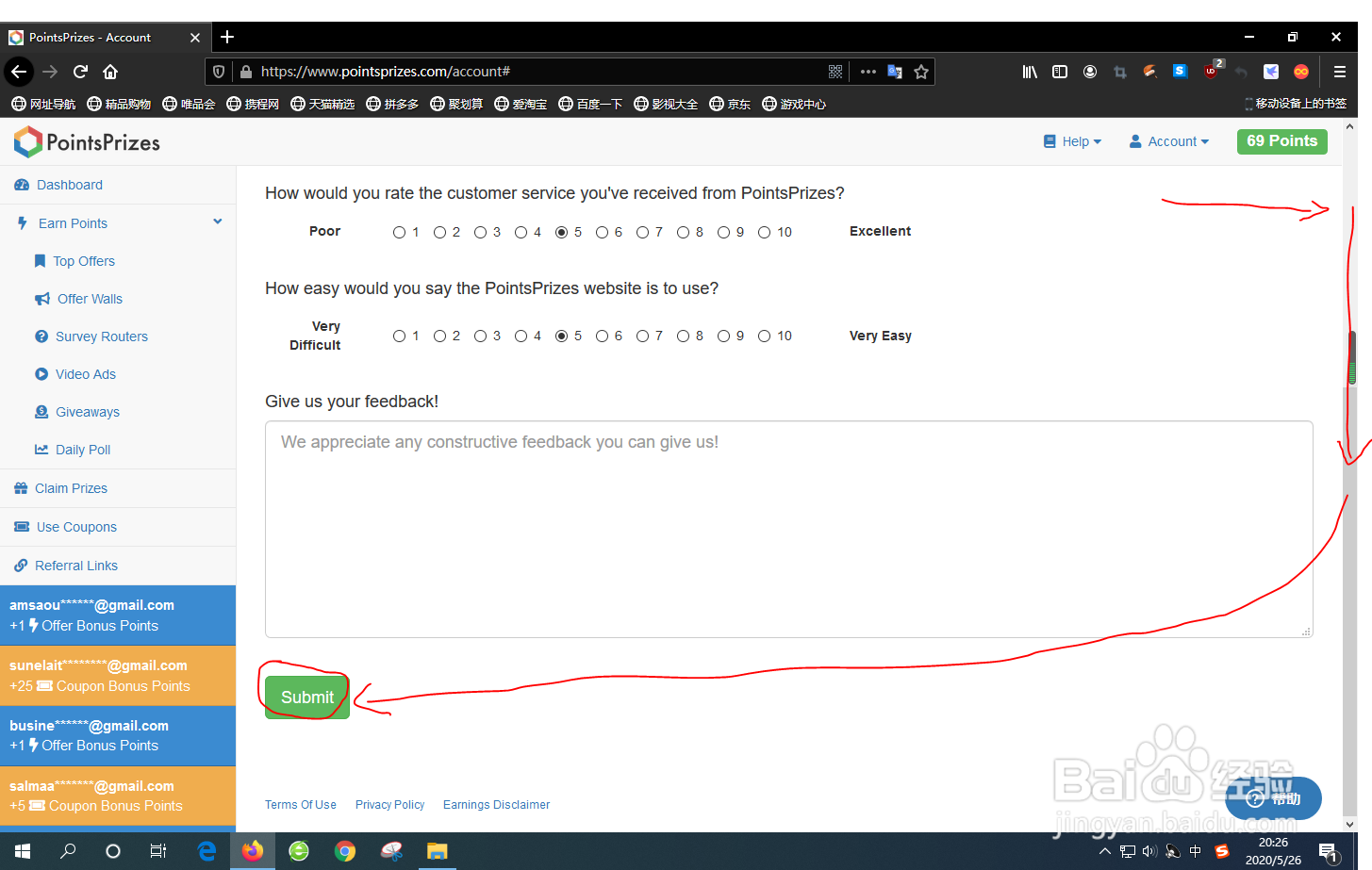The width and height of the screenshot is (1372, 870).
Task: Click inside the feedback text area
Action: (789, 530)
